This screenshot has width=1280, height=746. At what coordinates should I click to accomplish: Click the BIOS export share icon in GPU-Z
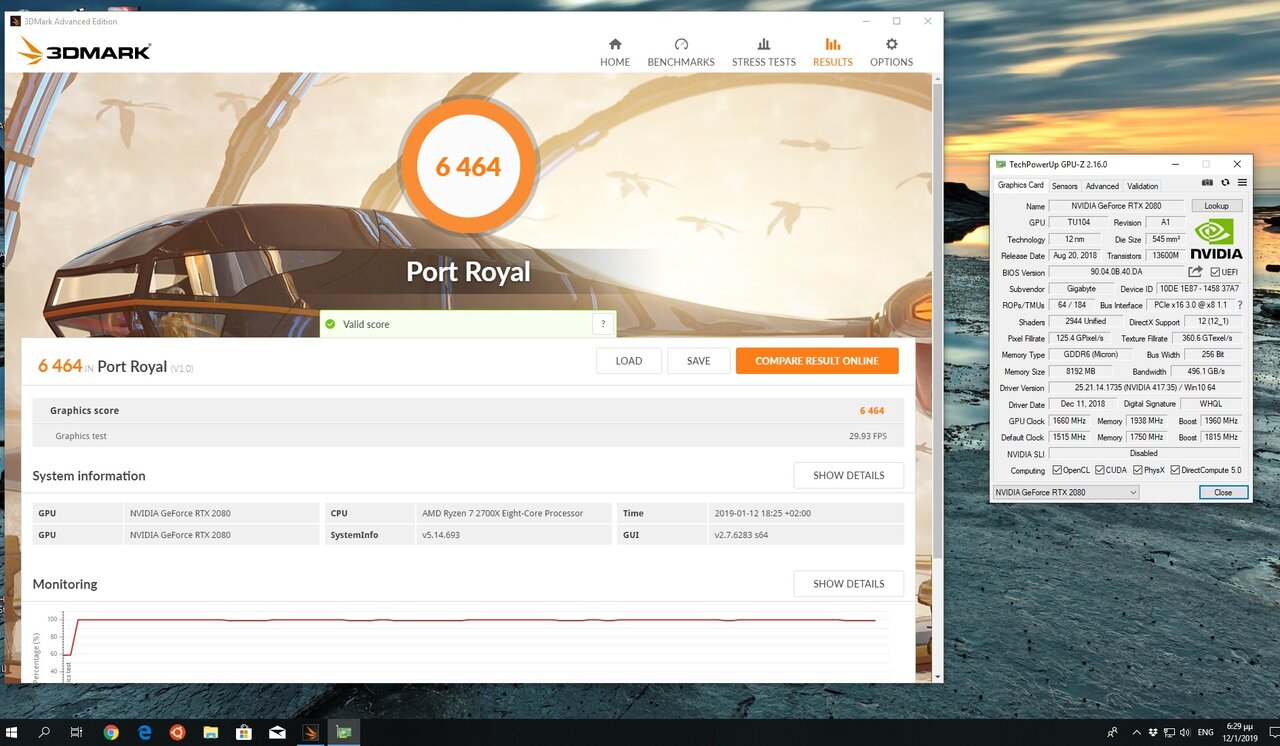pyautogui.click(x=1195, y=272)
